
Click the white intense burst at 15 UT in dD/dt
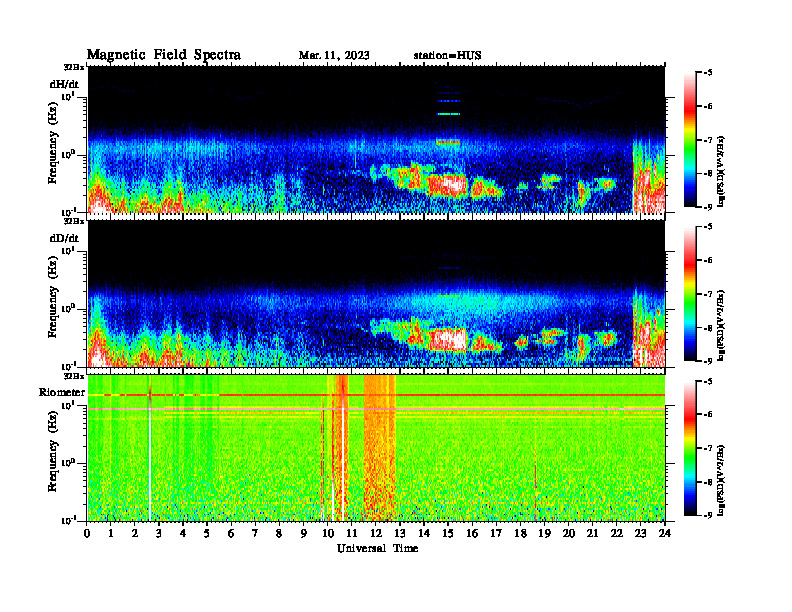point(448,339)
